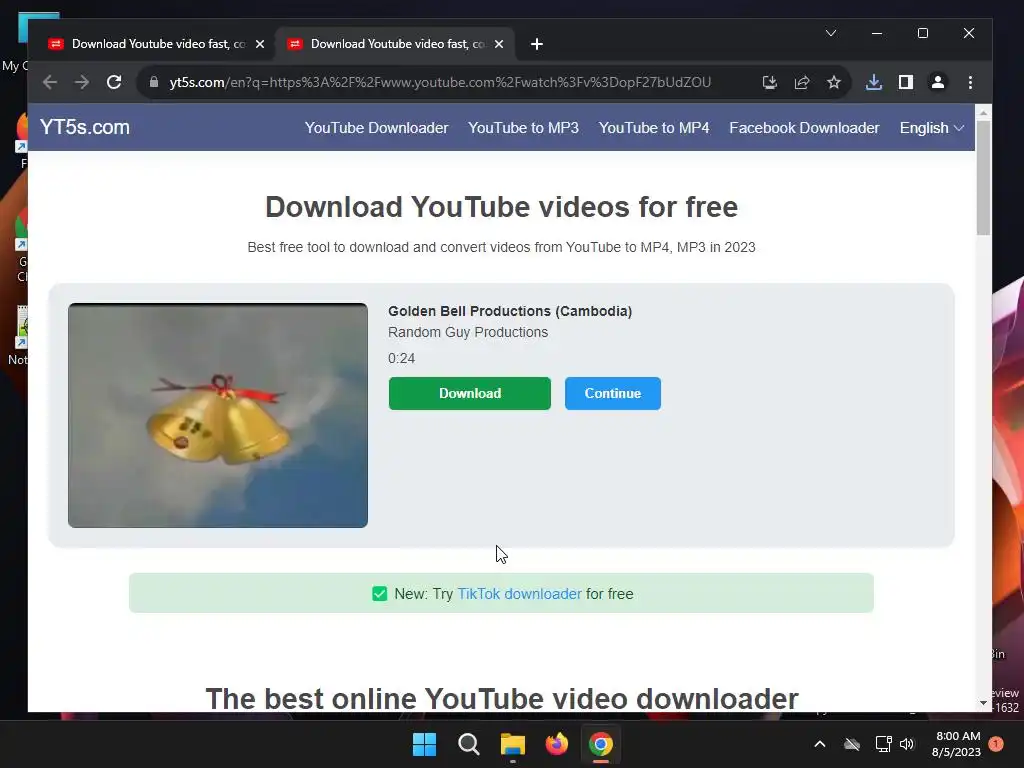The height and width of the screenshot is (768, 1024).
Task: Click the blue Continue button
Action: coord(613,393)
